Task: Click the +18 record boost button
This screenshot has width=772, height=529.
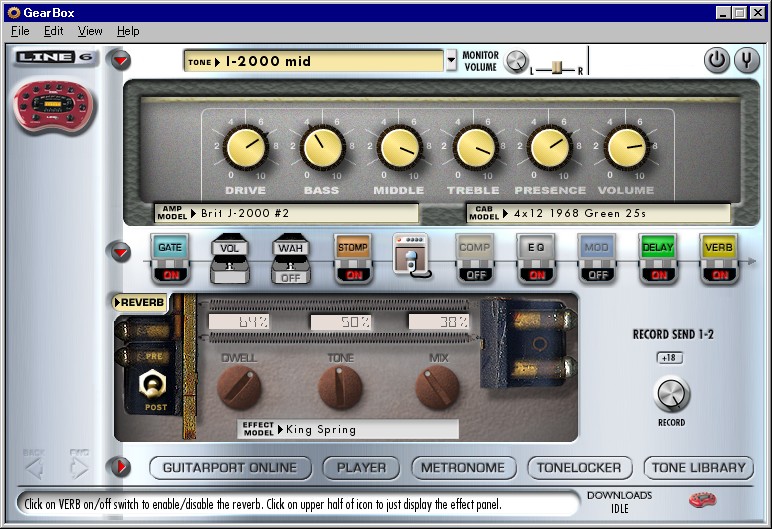Action: click(x=670, y=358)
